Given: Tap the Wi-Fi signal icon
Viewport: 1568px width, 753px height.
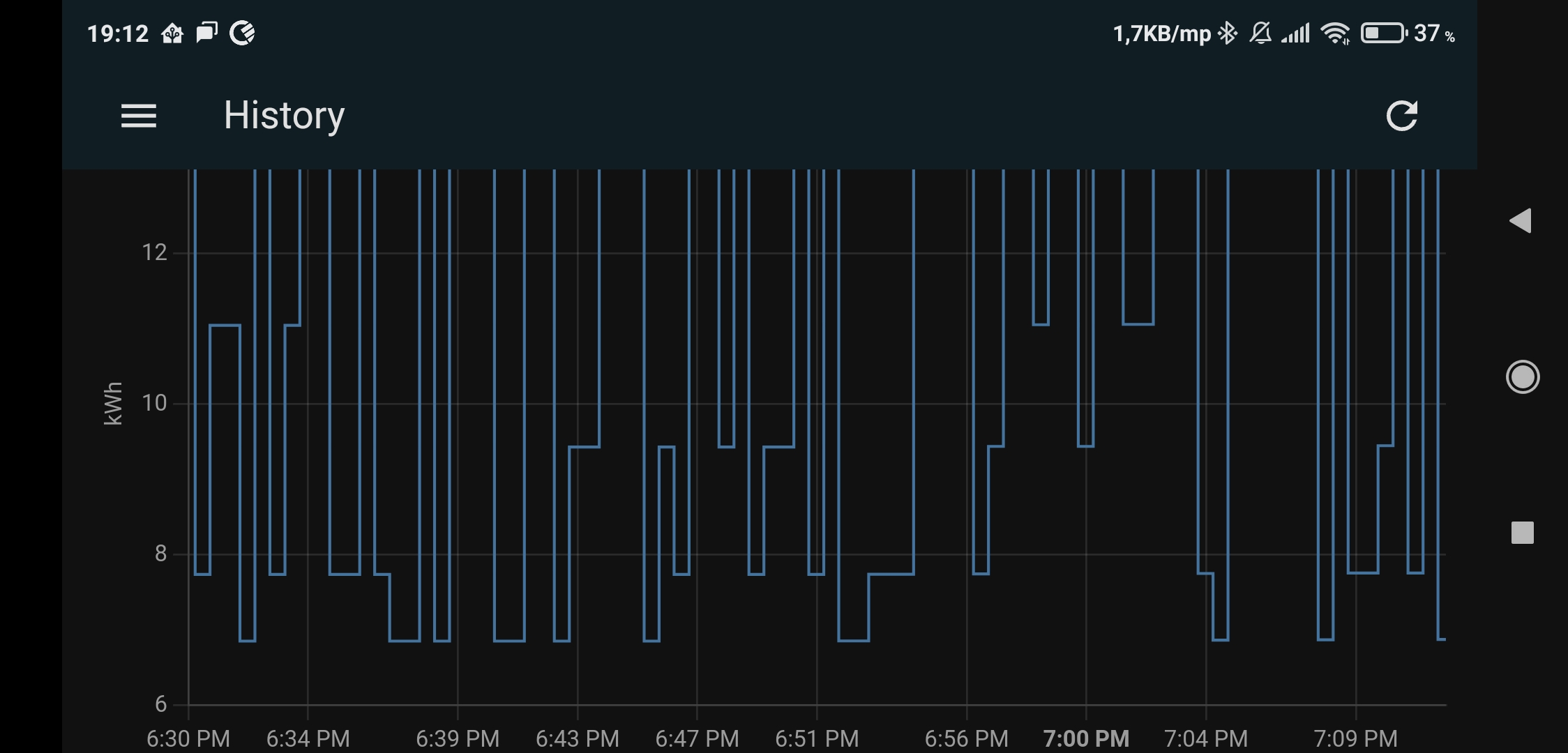Looking at the screenshot, I should click(x=1335, y=33).
